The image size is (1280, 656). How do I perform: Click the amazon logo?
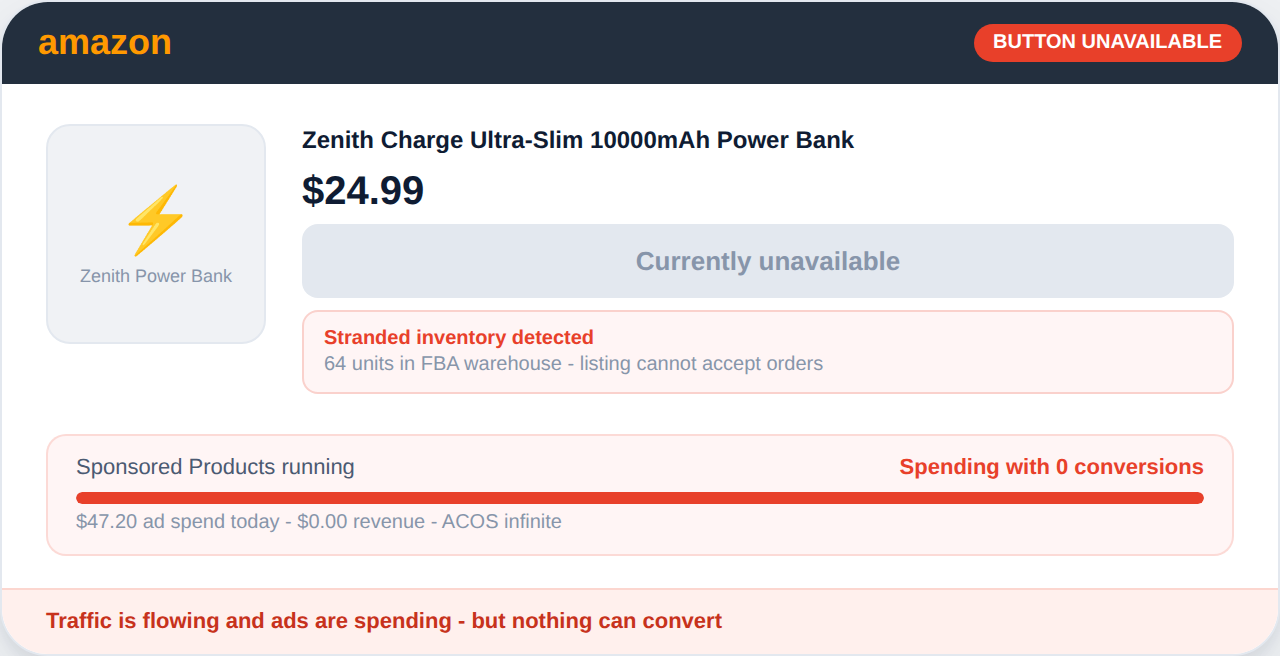coord(105,43)
